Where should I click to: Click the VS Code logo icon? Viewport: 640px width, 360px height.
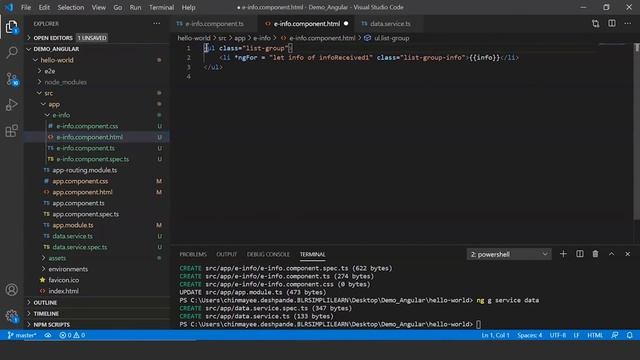[9, 7]
